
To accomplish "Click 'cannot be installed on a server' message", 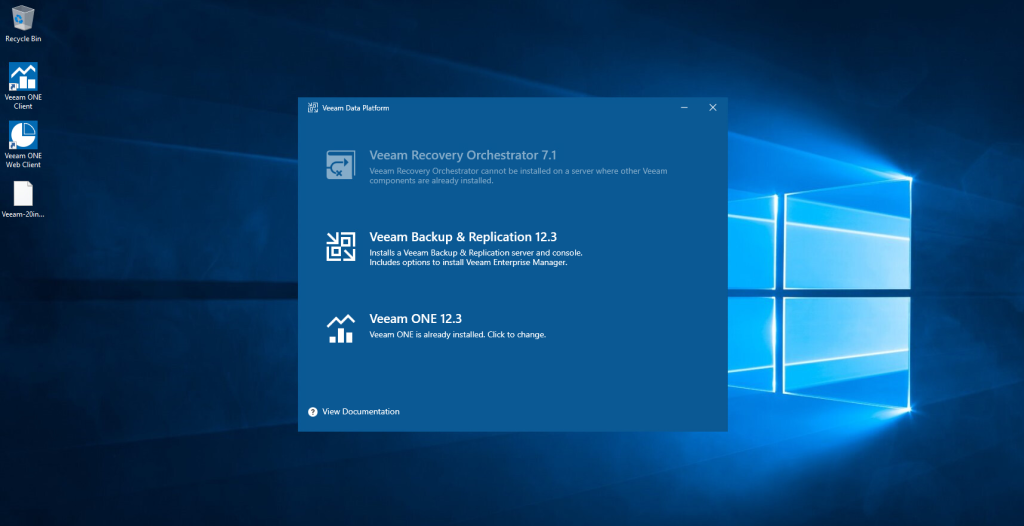I will tap(519, 176).
